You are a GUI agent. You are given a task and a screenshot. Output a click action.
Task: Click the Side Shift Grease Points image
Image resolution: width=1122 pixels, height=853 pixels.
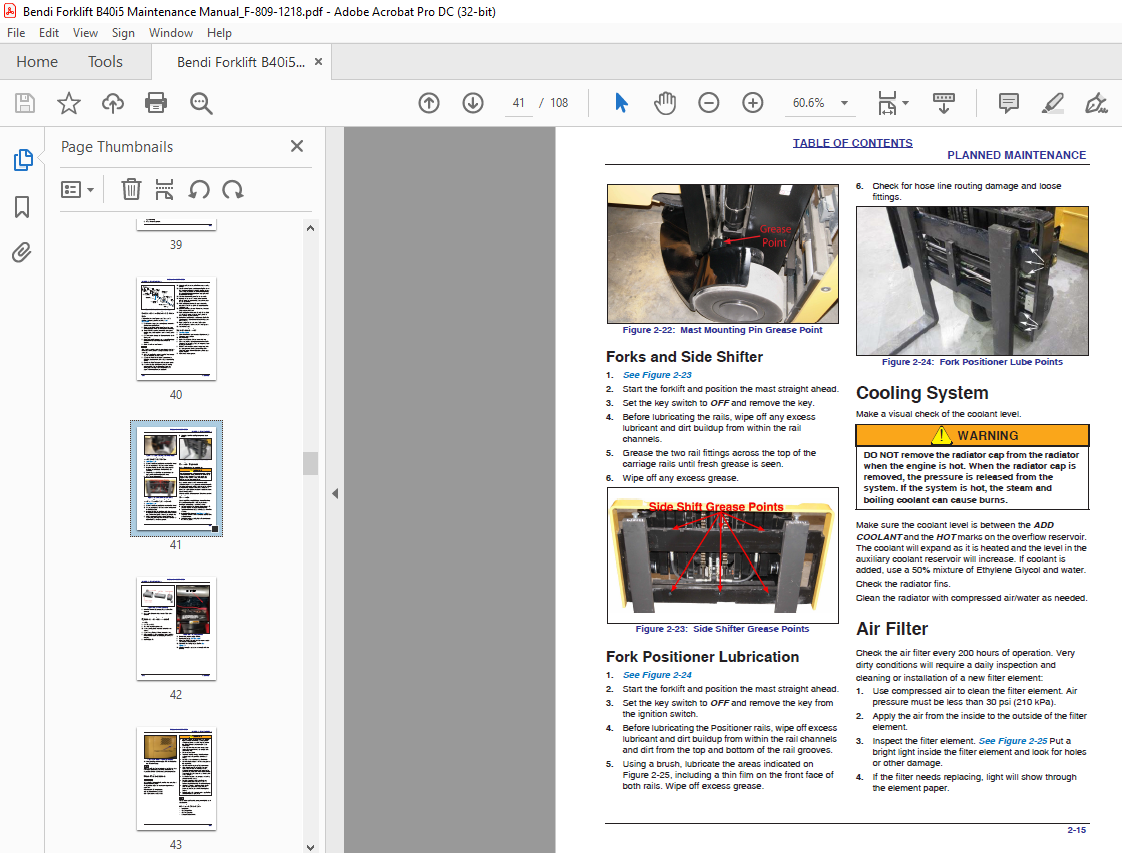point(723,555)
